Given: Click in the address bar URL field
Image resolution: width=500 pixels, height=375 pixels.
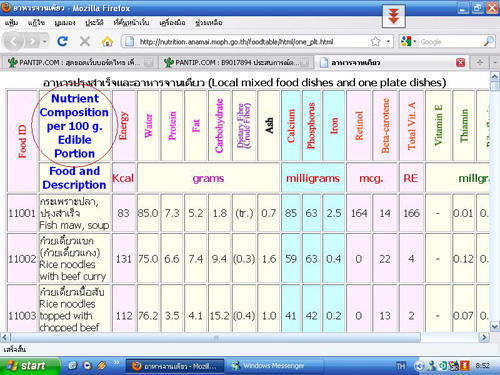Looking at the screenshot, I should (x=253, y=42).
